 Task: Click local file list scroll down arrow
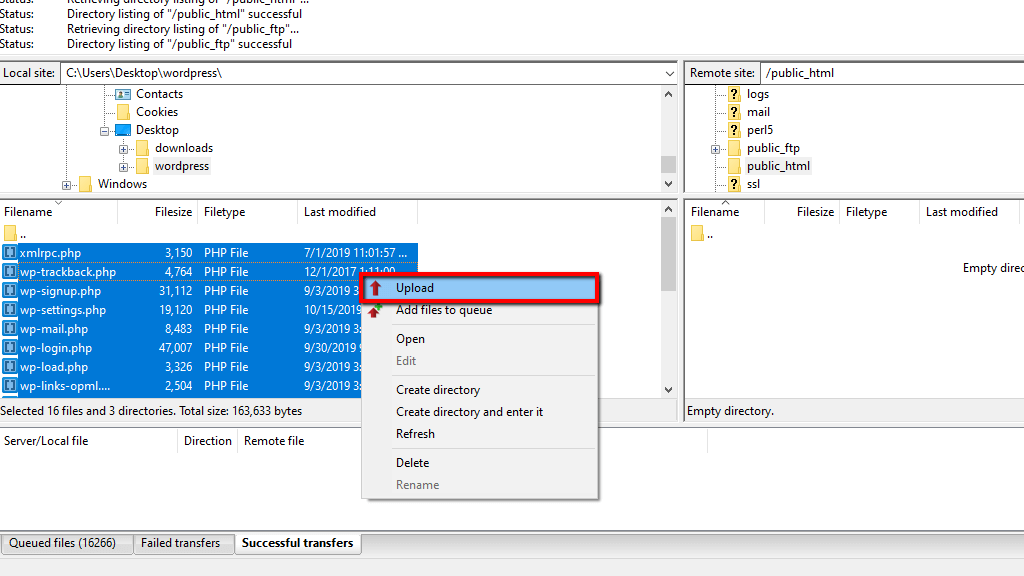point(668,390)
